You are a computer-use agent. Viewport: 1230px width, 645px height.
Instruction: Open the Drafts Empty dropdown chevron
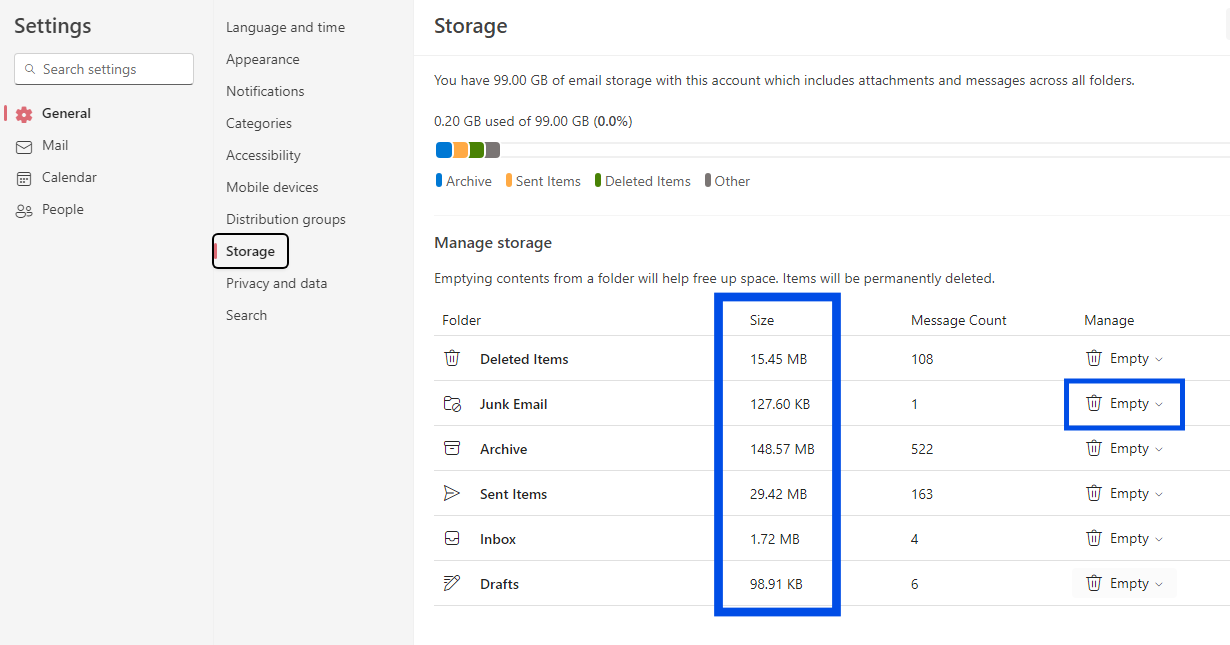coord(1160,584)
